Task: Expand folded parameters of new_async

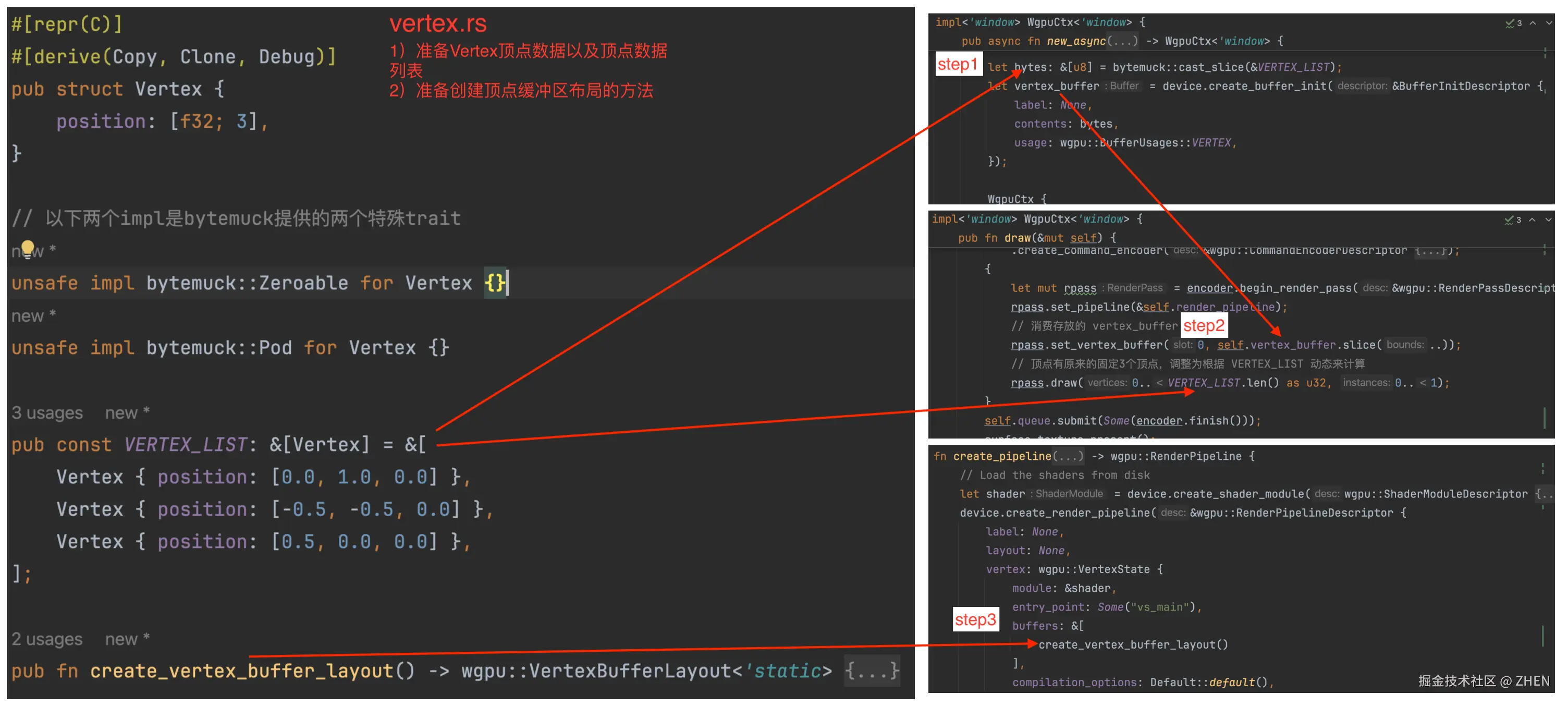Action: 1122,41
